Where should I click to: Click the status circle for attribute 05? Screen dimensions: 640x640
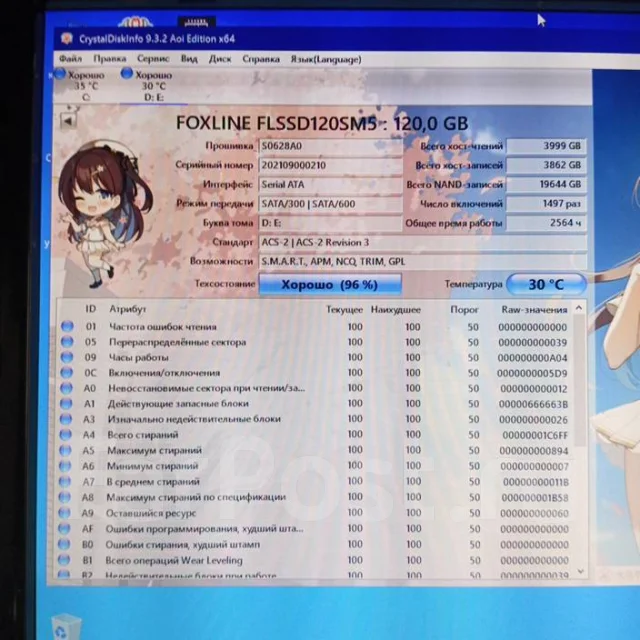click(x=67, y=342)
